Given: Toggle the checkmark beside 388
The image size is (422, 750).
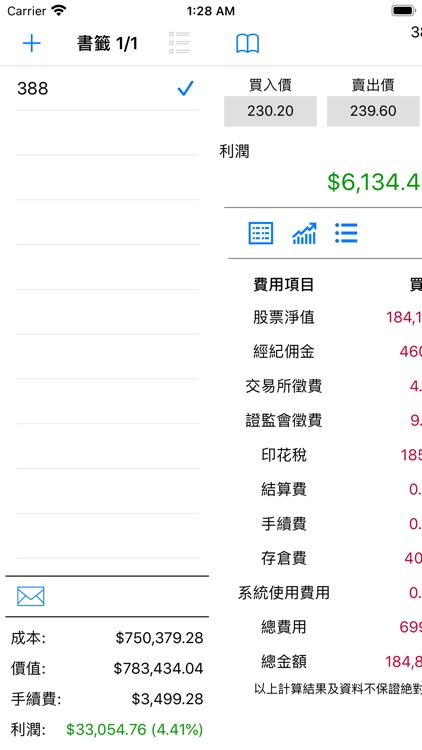Looking at the screenshot, I should [x=185, y=88].
